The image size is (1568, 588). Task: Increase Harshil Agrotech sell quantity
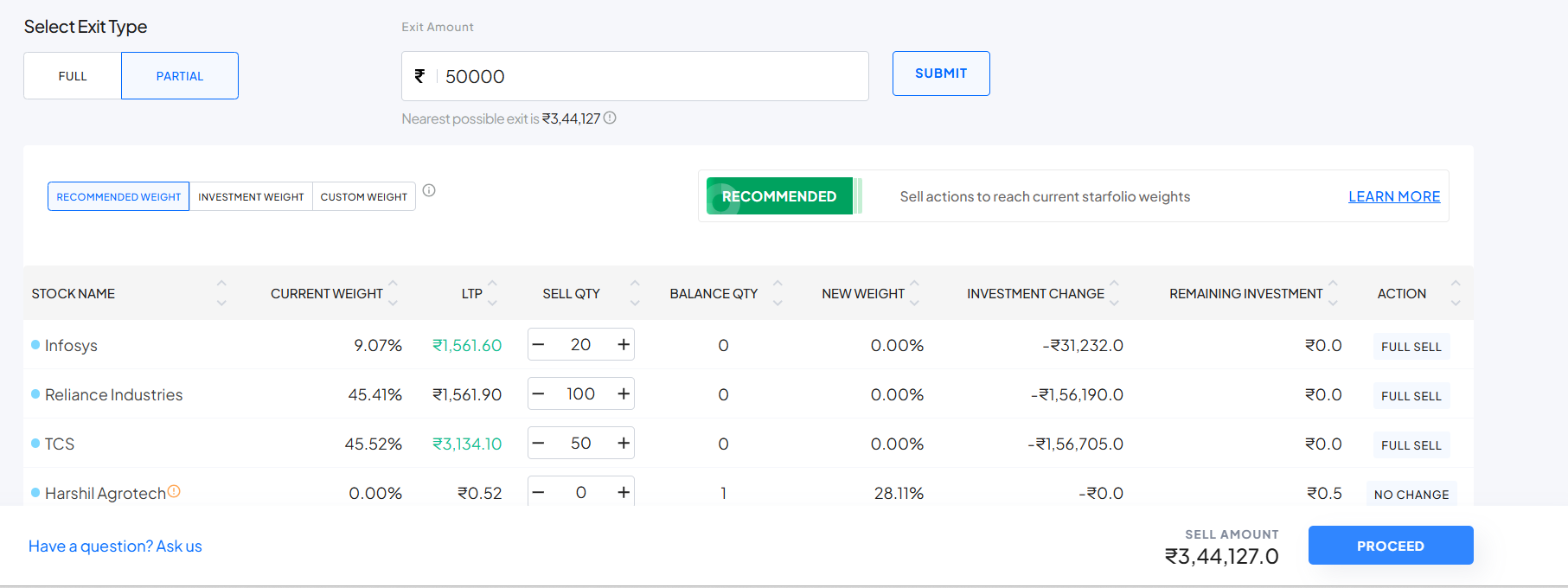[x=623, y=492]
